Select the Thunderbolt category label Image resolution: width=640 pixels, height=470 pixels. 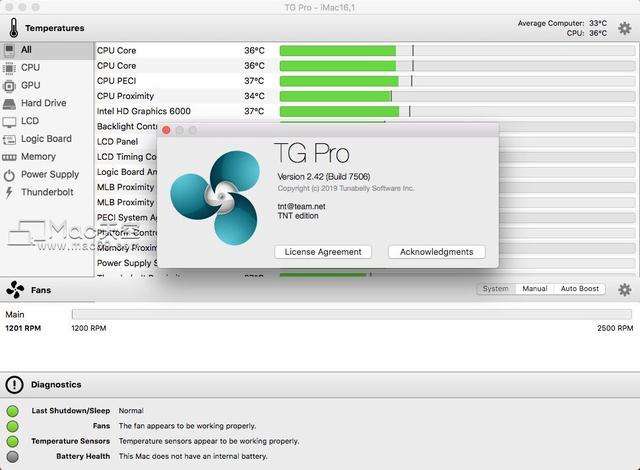47,192
